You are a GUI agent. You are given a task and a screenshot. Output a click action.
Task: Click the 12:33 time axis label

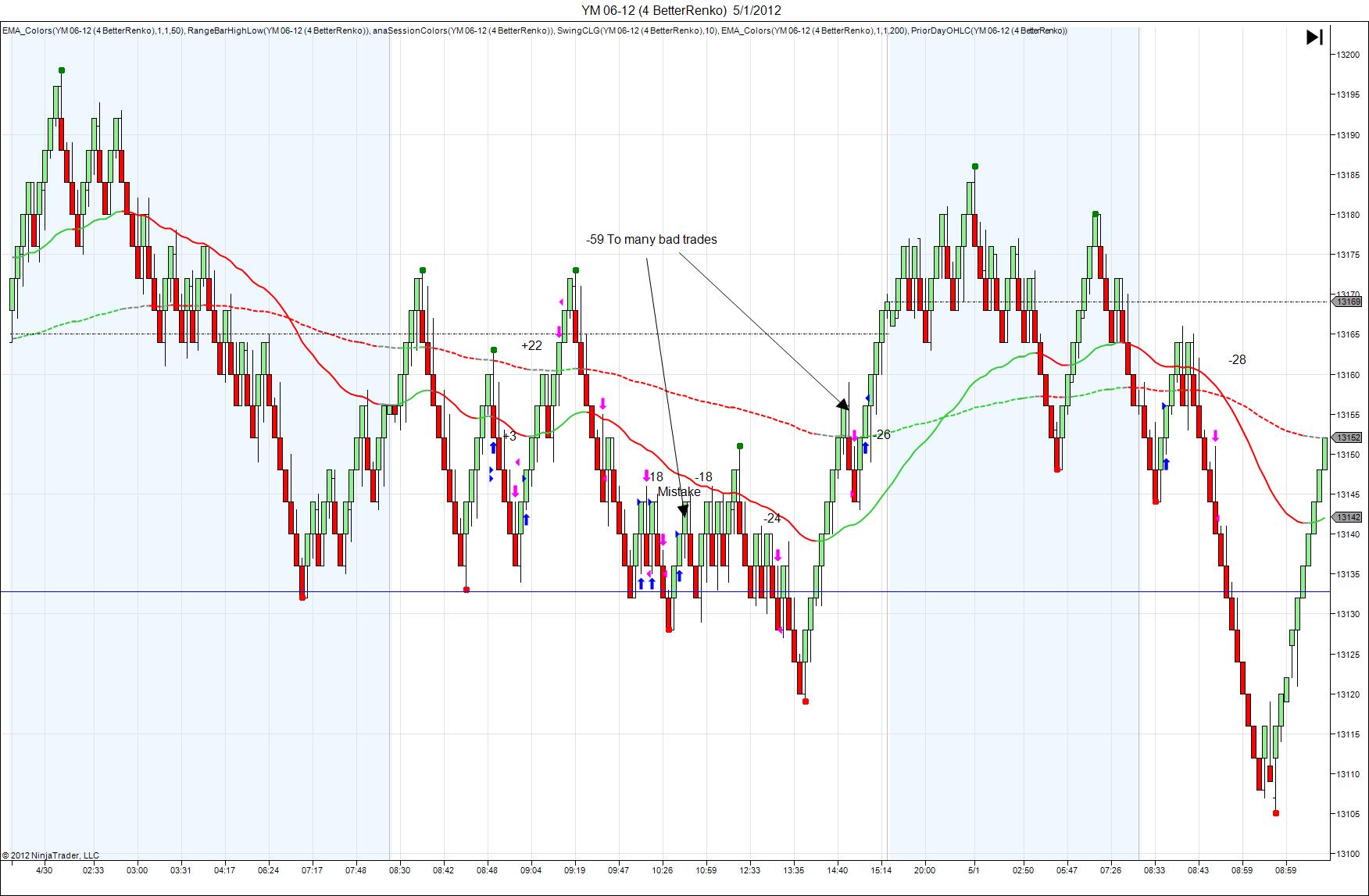click(749, 870)
